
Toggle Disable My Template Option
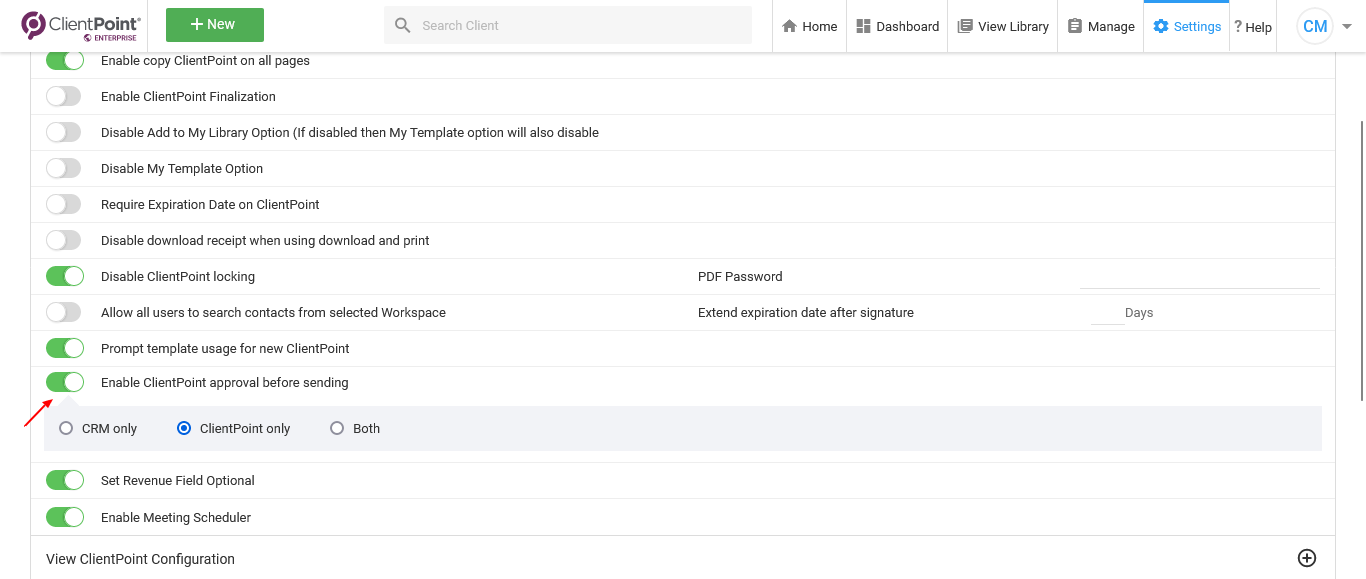[65, 169]
